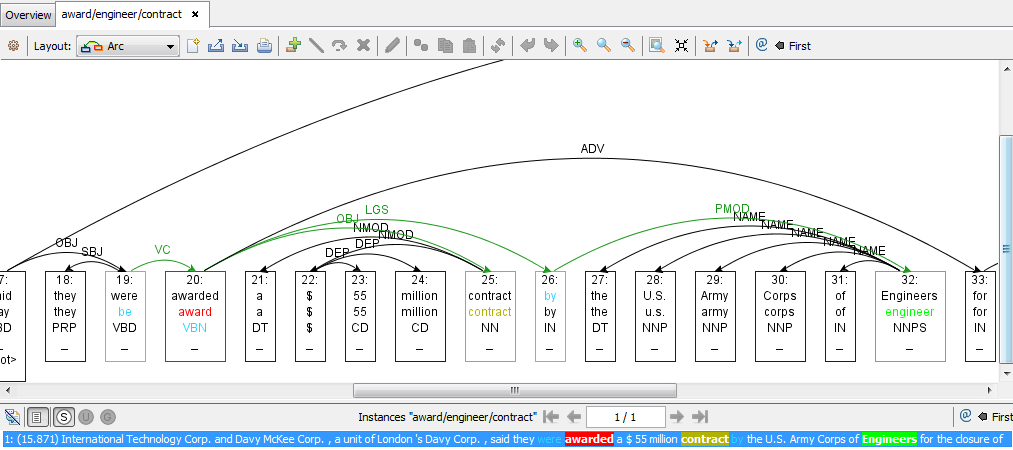Screen dimensions: 1013x450
Task: Click the ADV edge label
Action: 592,149
